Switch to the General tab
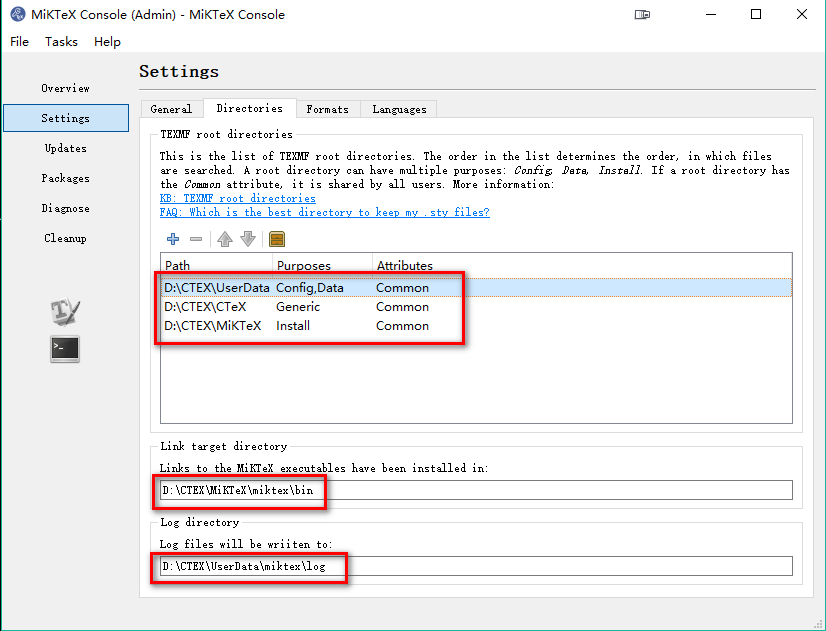826x631 pixels. (x=171, y=109)
